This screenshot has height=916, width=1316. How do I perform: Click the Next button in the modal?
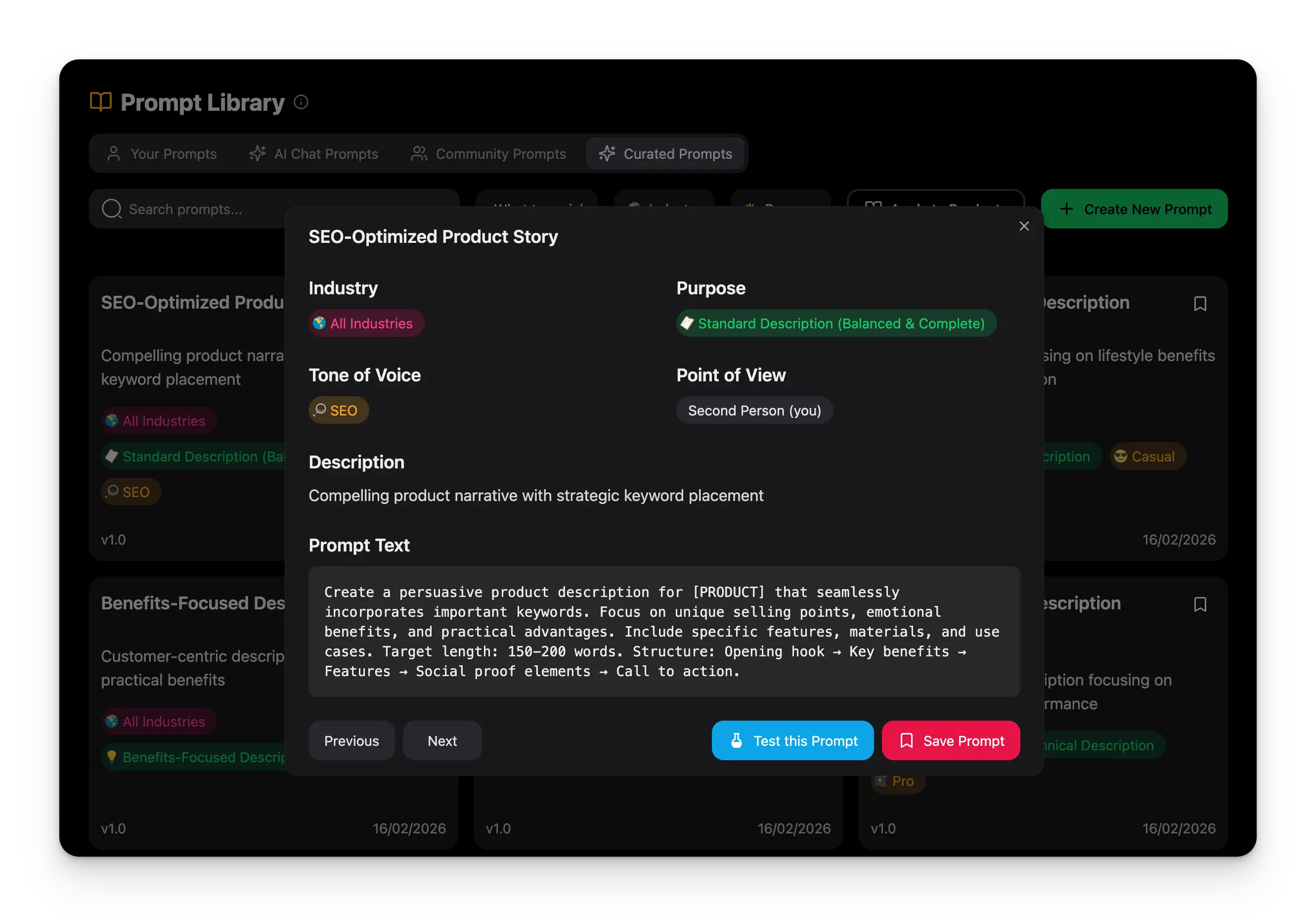[x=442, y=740]
